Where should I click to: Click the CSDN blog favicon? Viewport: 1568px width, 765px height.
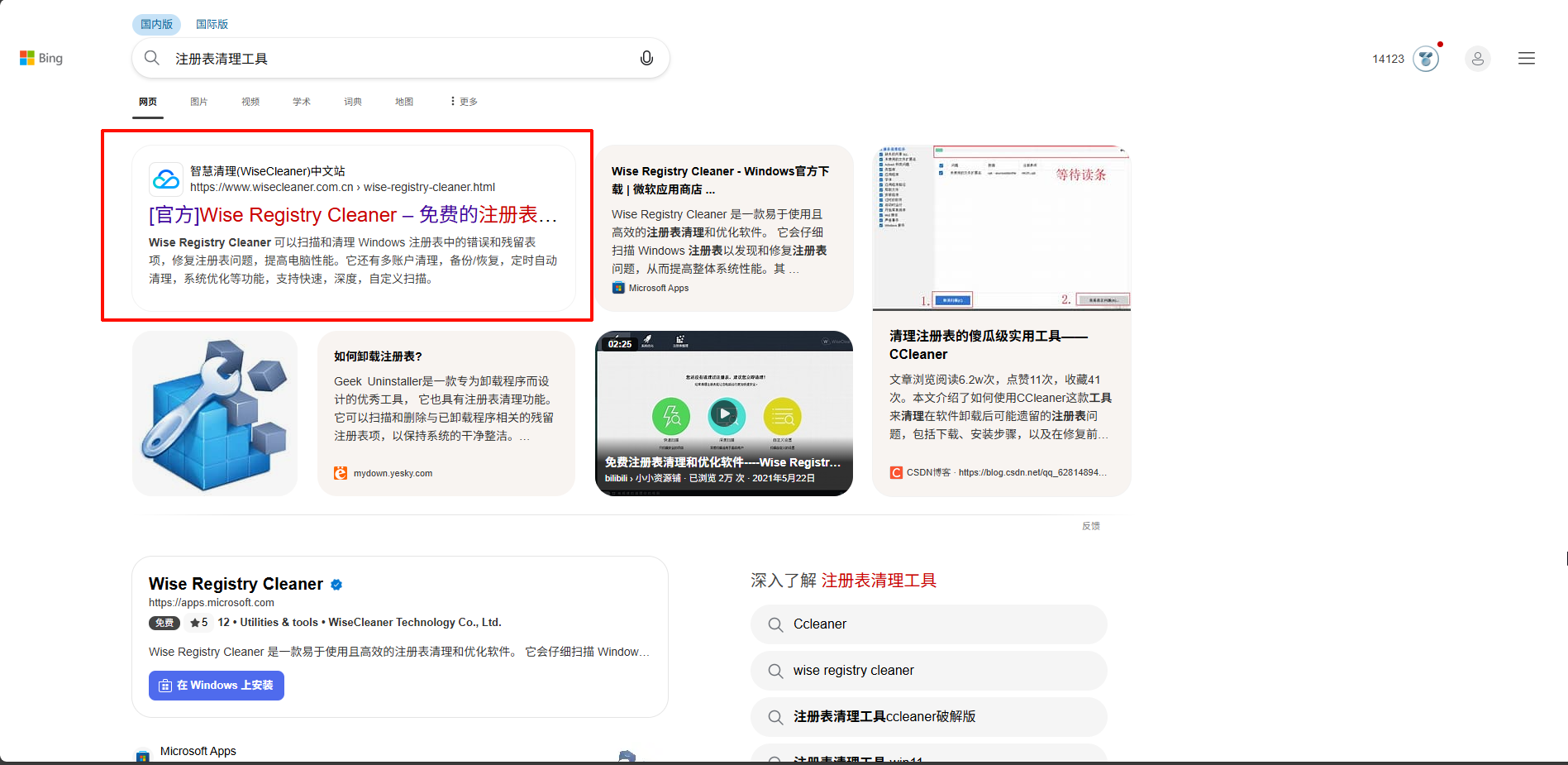pyautogui.click(x=896, y=472)
